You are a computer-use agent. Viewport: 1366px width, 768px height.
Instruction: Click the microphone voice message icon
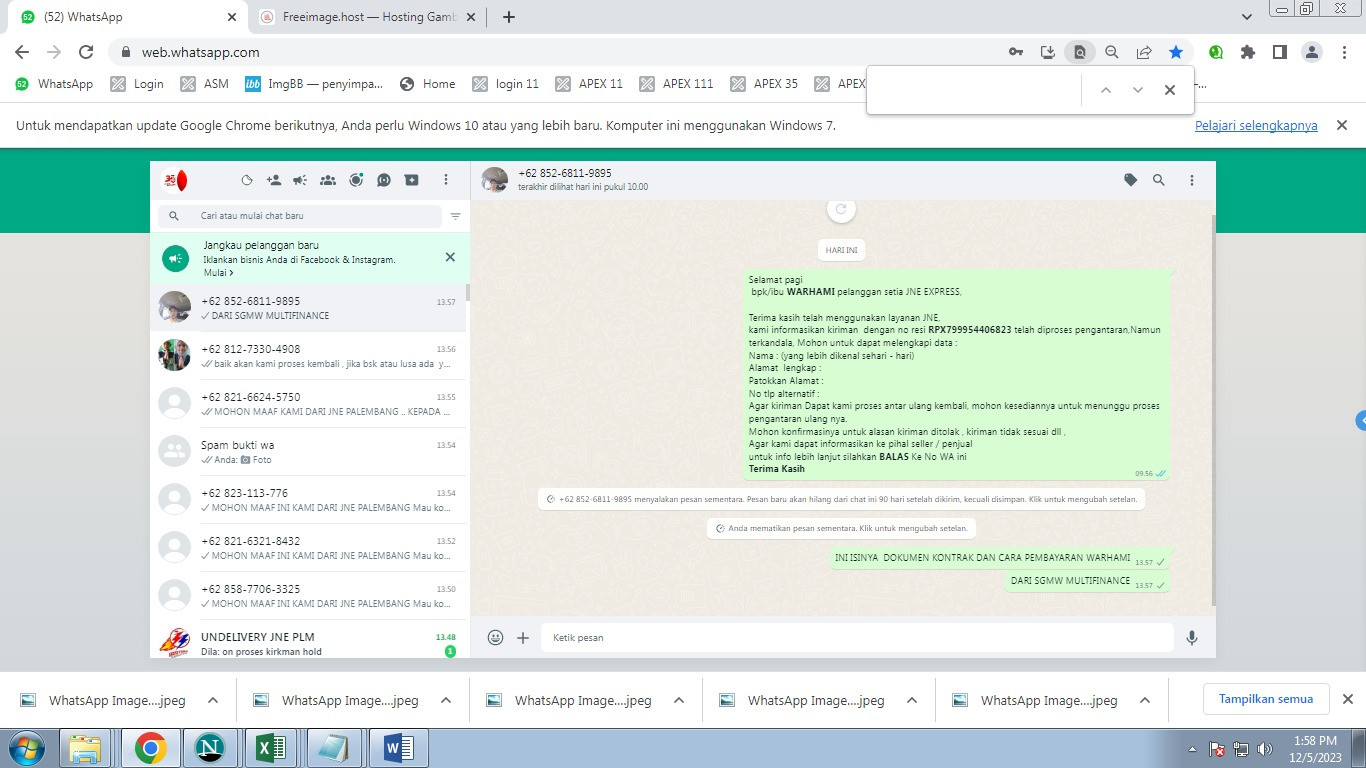(x=1192, y=637)
